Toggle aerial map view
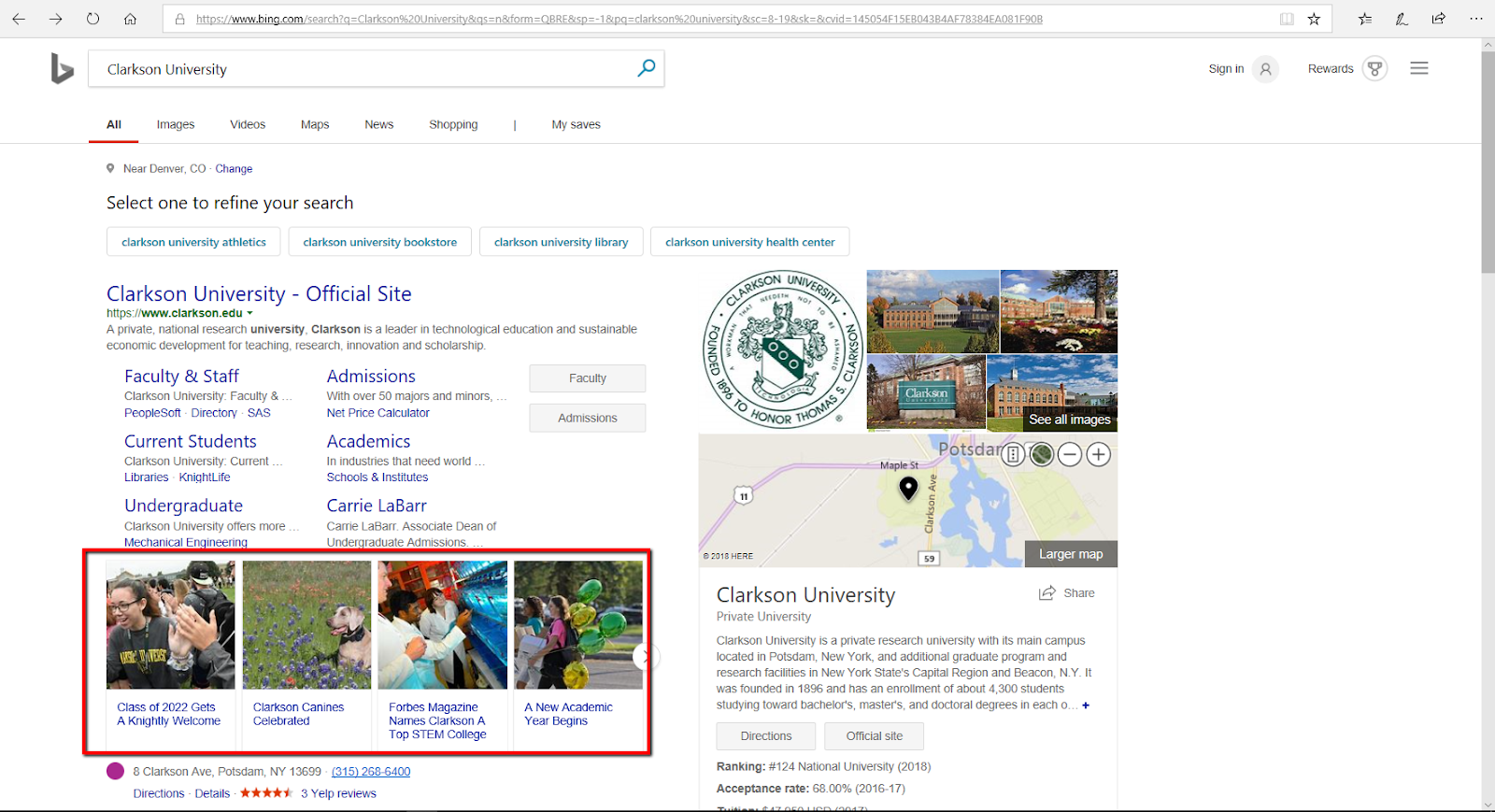1495x812 pixels. [x=1042, y=455]
